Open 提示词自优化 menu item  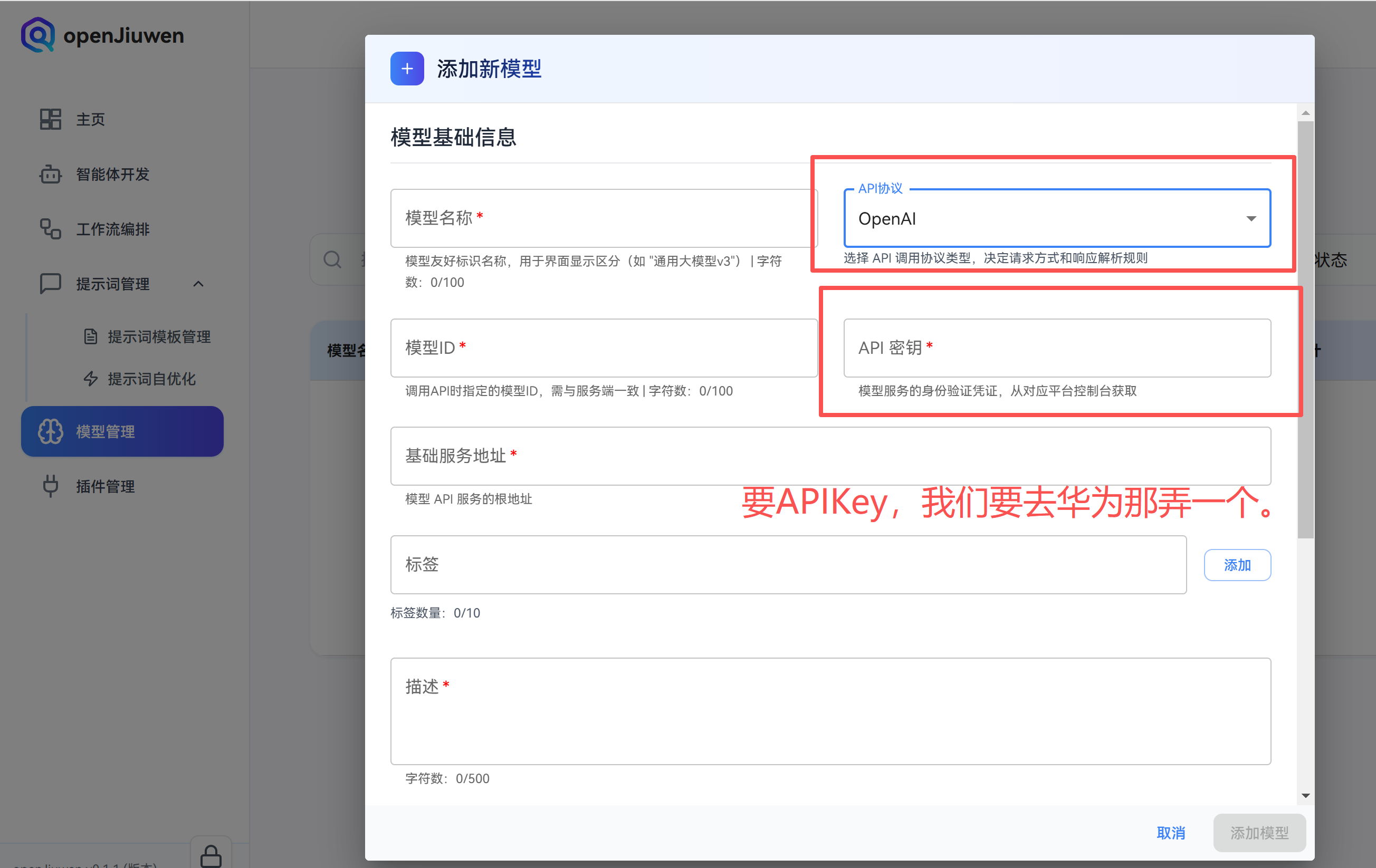pyautogui.click(x=151, y=379)
